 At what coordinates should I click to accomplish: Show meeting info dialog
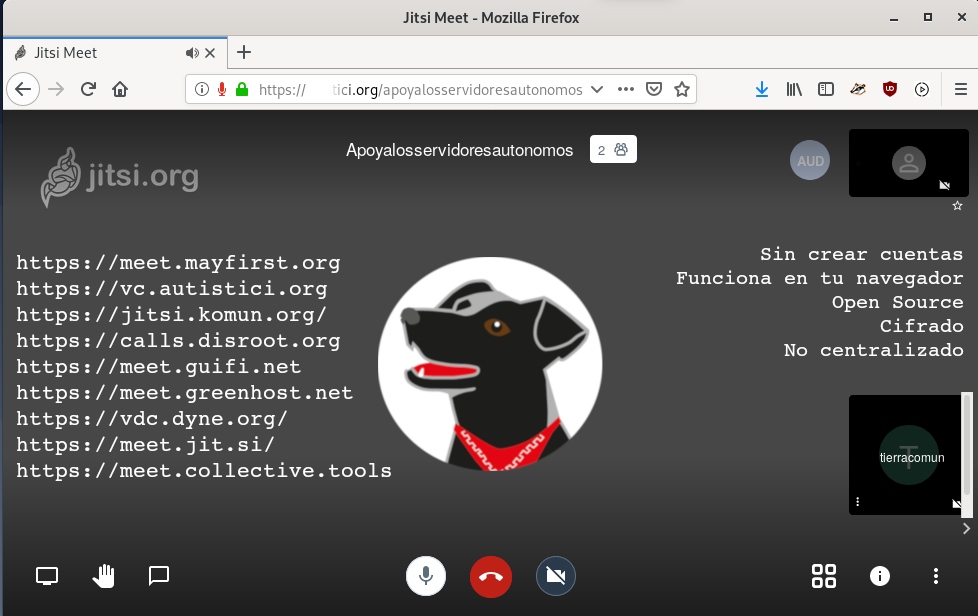(x=880, y=576)
